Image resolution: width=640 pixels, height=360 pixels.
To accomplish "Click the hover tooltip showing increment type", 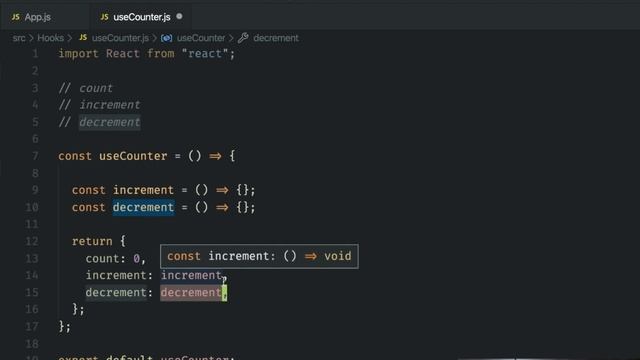I will pos(259,256).
